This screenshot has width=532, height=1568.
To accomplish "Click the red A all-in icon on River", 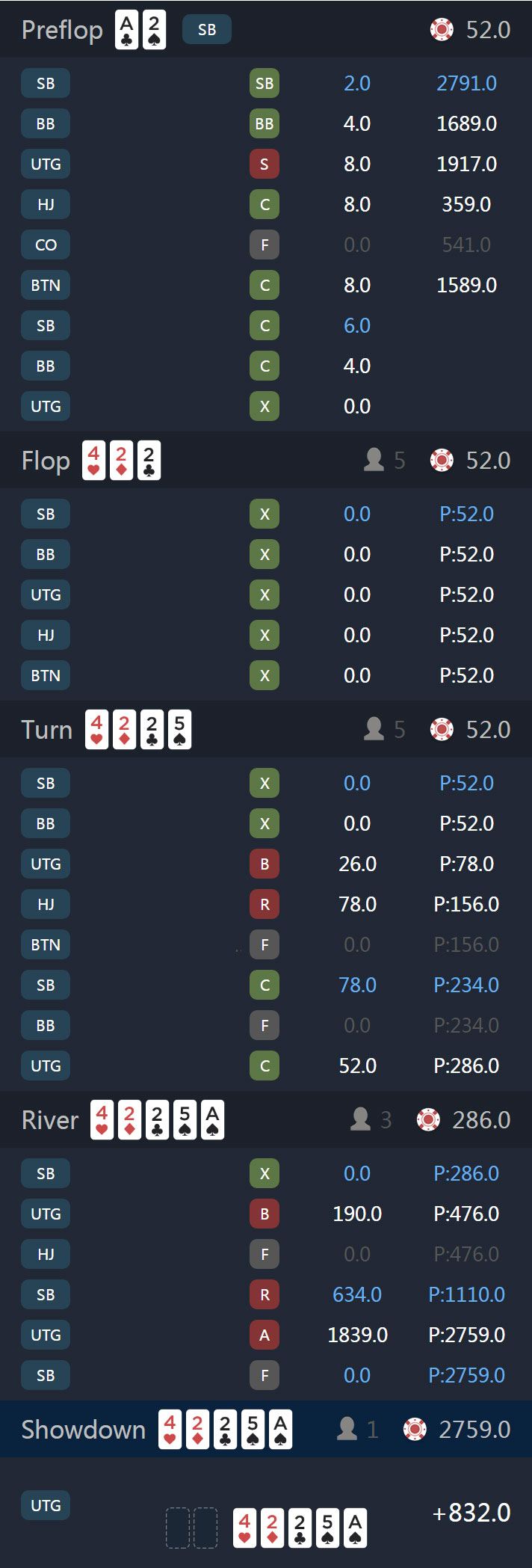I will click(x=265, y=1335).
